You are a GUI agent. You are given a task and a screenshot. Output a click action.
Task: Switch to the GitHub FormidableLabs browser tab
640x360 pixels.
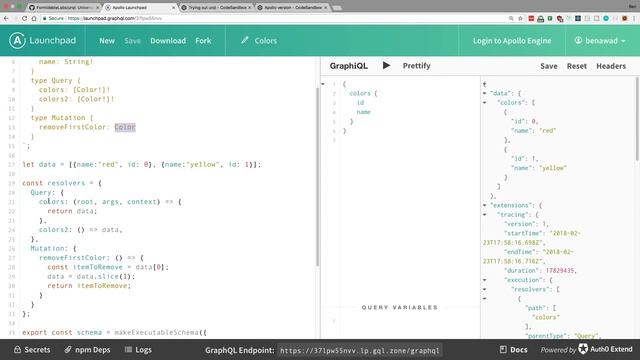click(63, 7)
